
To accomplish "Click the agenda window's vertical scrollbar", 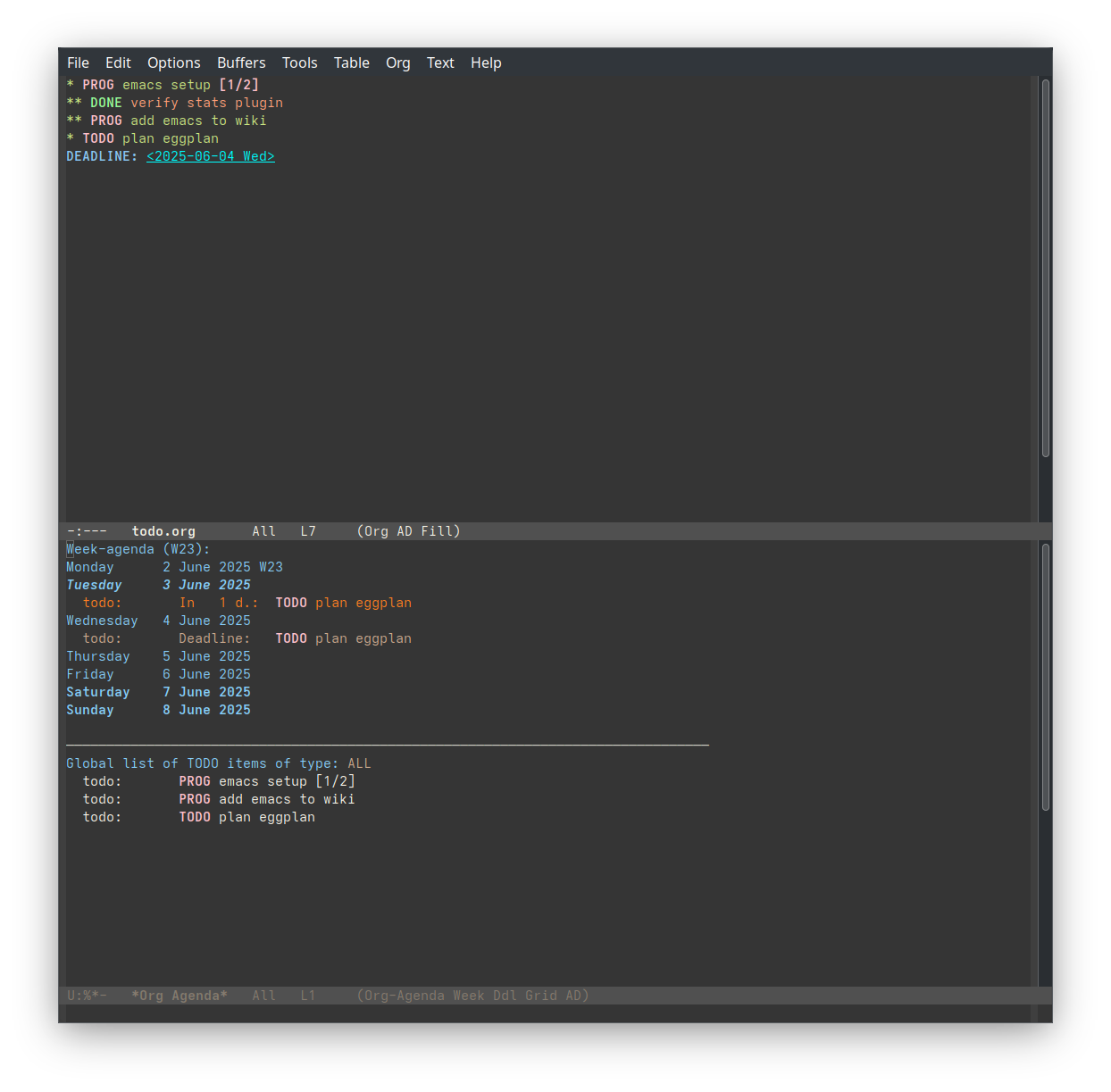I will (x=1045, y=679).
